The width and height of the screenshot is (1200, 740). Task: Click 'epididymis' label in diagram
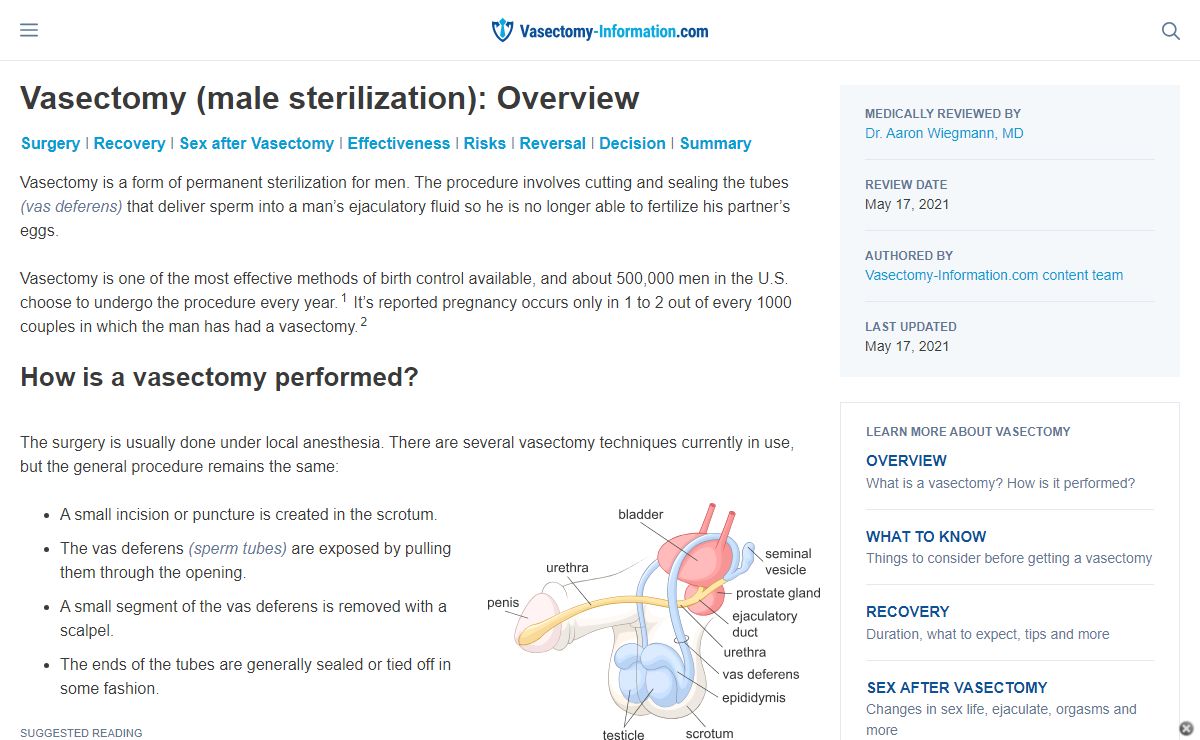pyautogui.click(x=754, y=698)
